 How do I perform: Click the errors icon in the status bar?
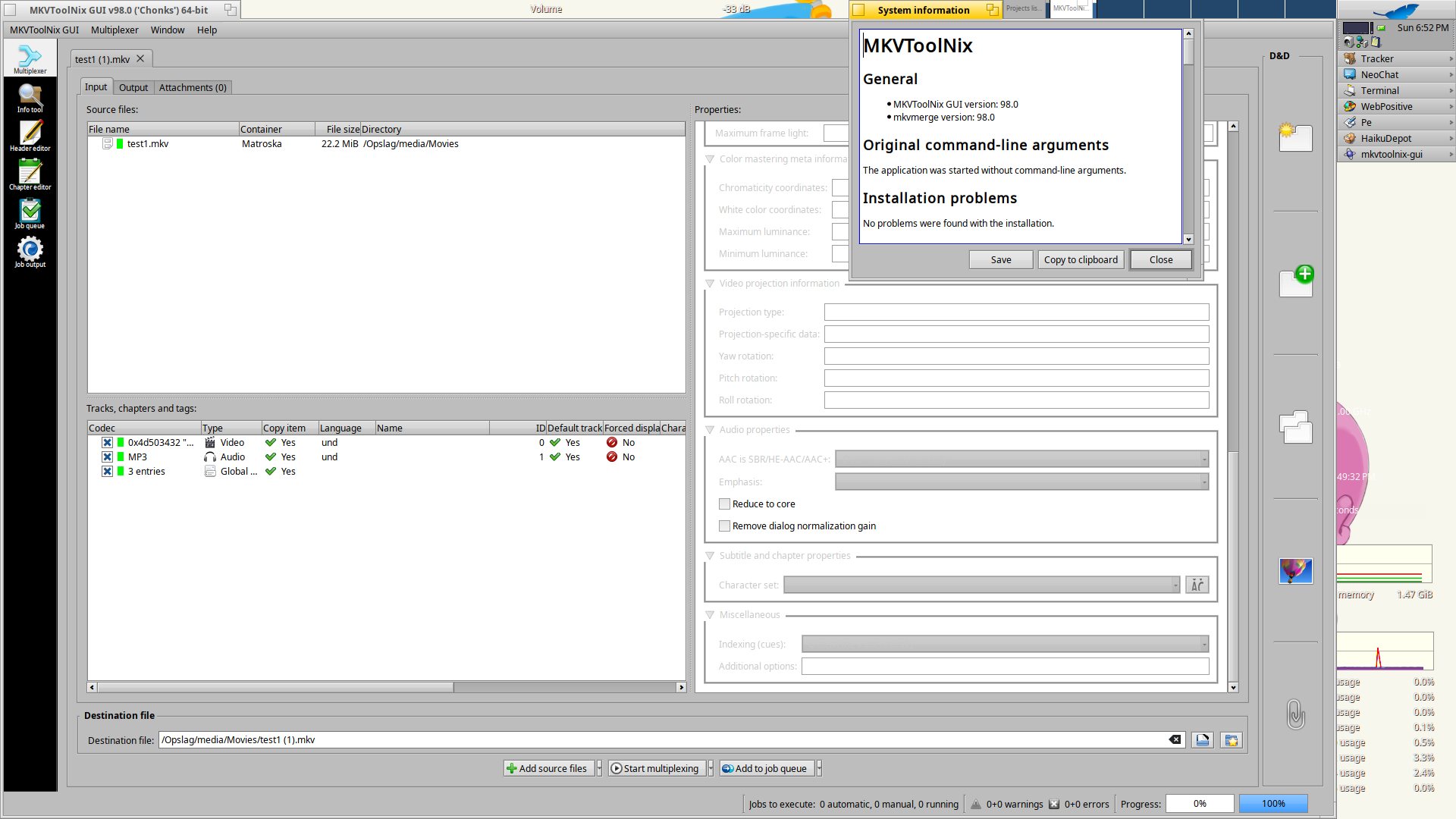1054,804
